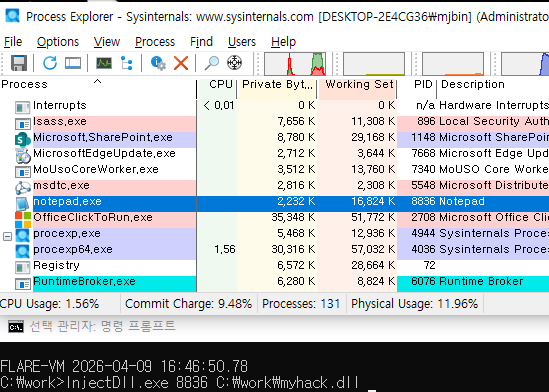Select the MoUsoCoreWorker.exe row
This screenshot has width=549, height=392.
click(x=274, y=172)
